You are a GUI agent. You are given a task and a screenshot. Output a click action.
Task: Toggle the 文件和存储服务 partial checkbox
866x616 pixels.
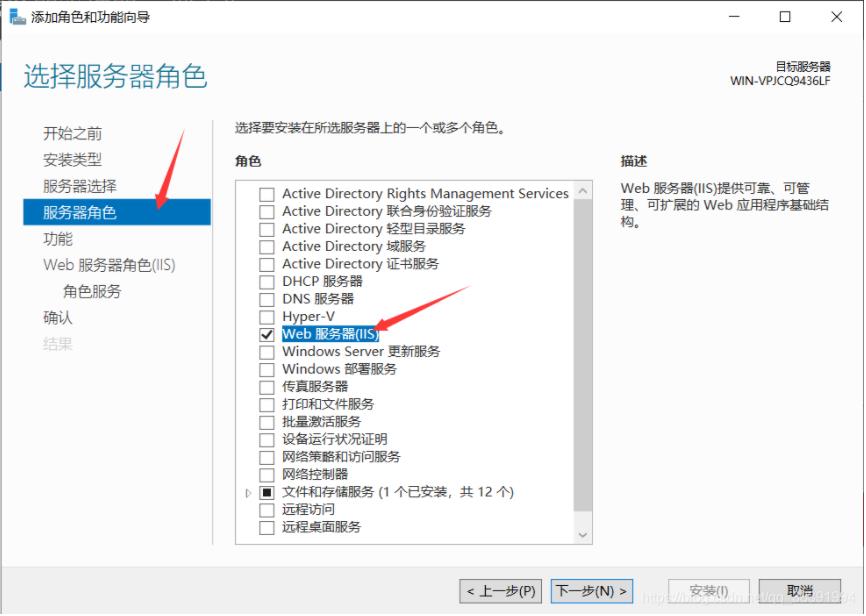click(x=267, y=492)
